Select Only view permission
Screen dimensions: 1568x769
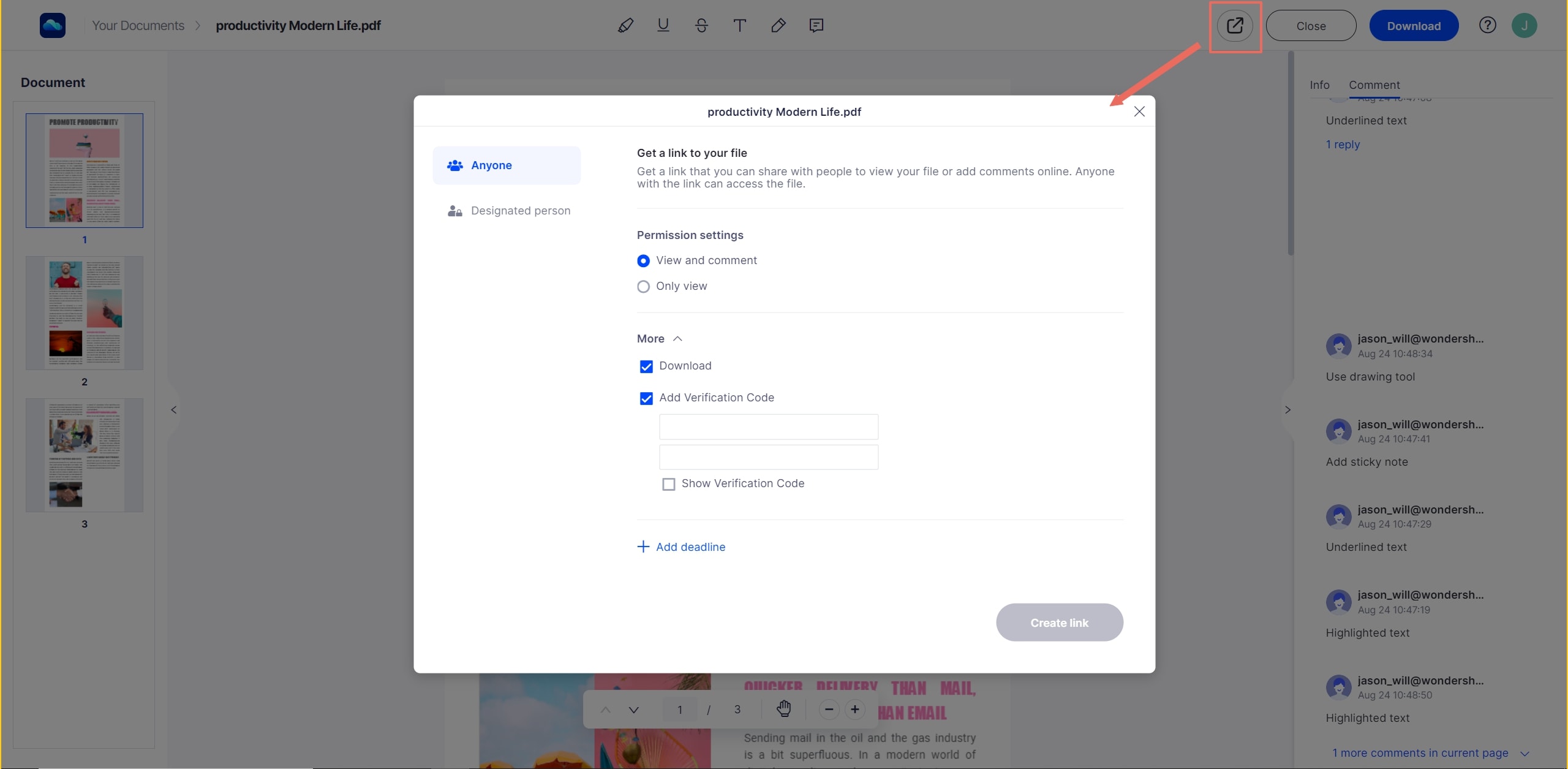point(643,287)
